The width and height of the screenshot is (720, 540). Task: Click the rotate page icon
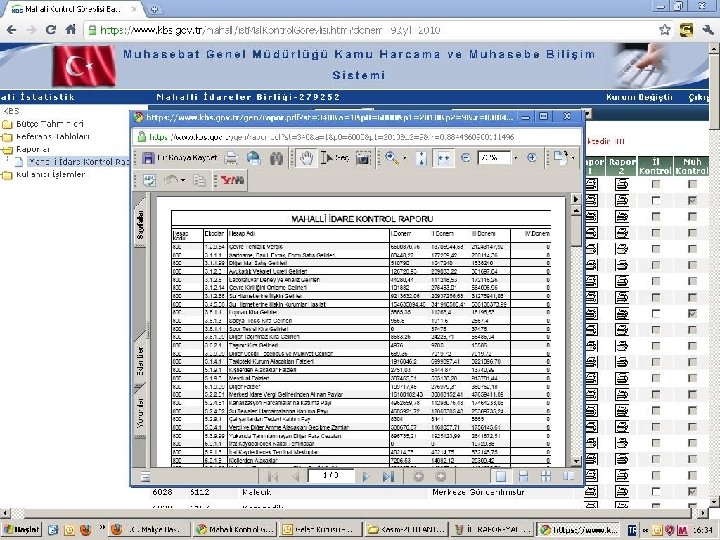click(x=560, y=158)
